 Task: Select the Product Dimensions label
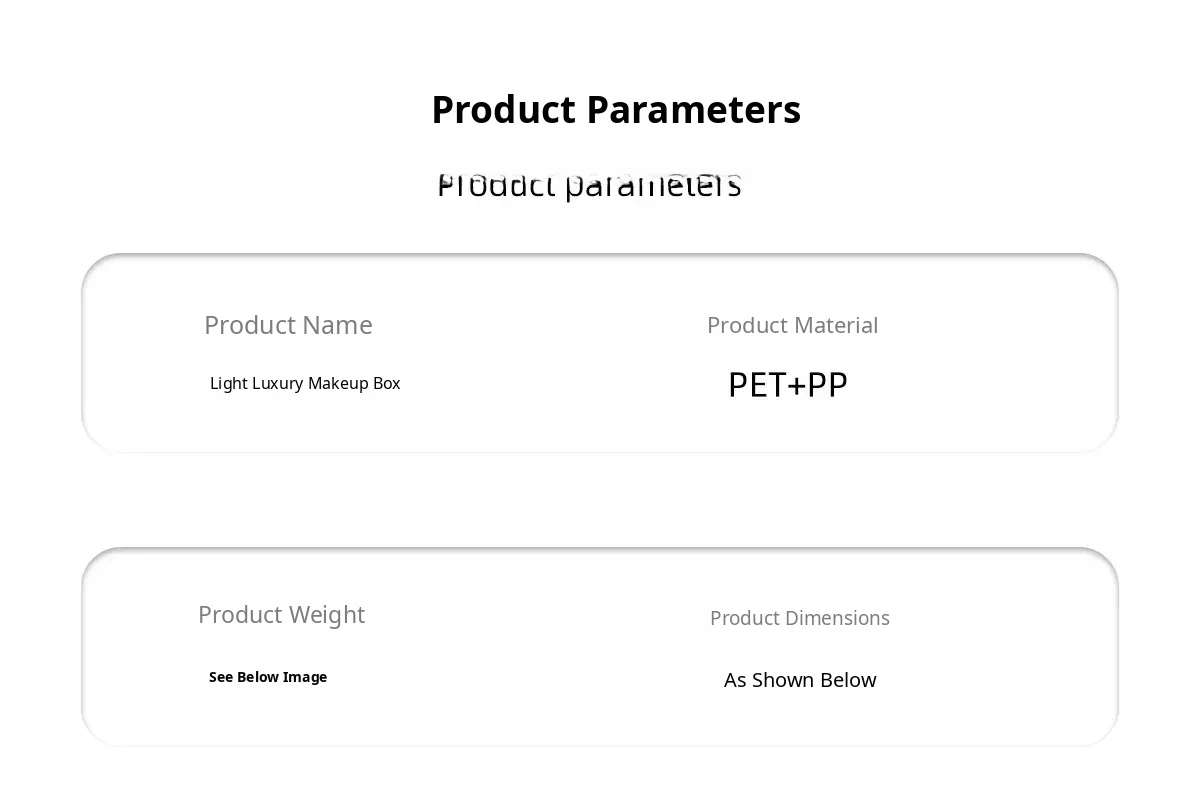[799, 618]
